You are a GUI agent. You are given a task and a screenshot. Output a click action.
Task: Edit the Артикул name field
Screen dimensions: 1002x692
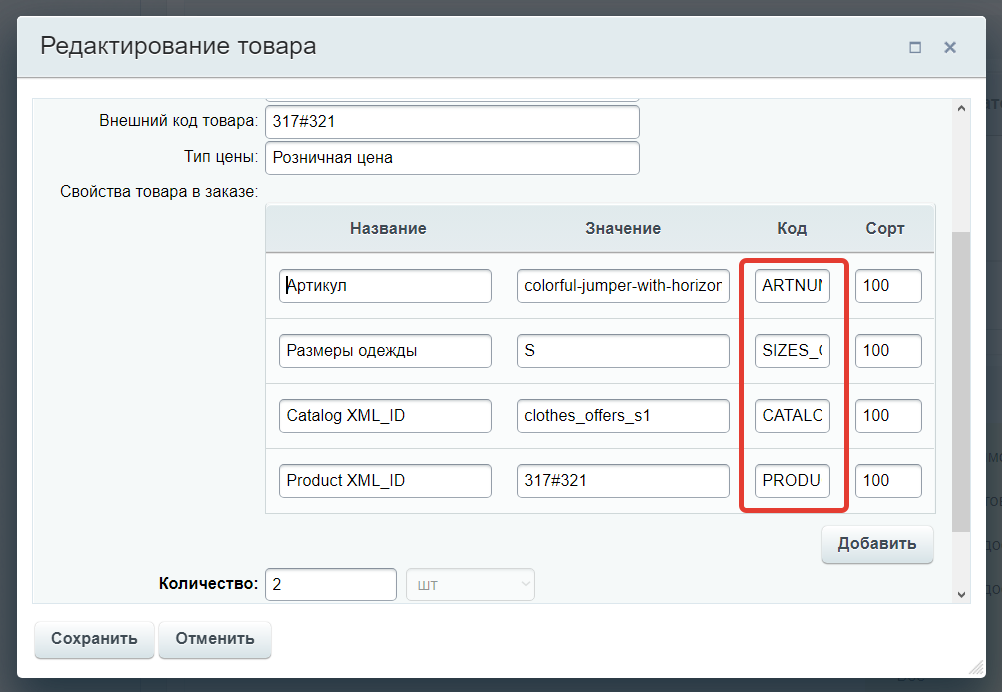385,286
